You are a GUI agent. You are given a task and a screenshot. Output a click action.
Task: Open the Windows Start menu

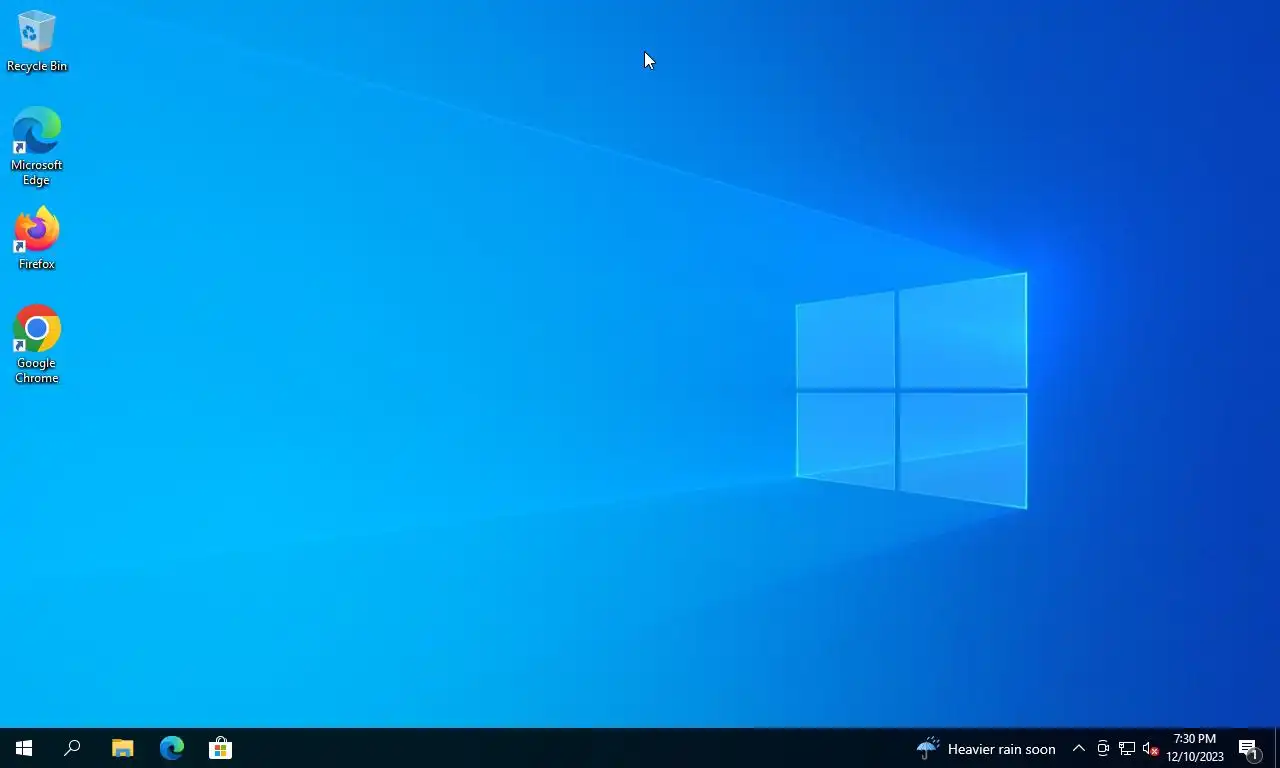(x=24, y=748)
